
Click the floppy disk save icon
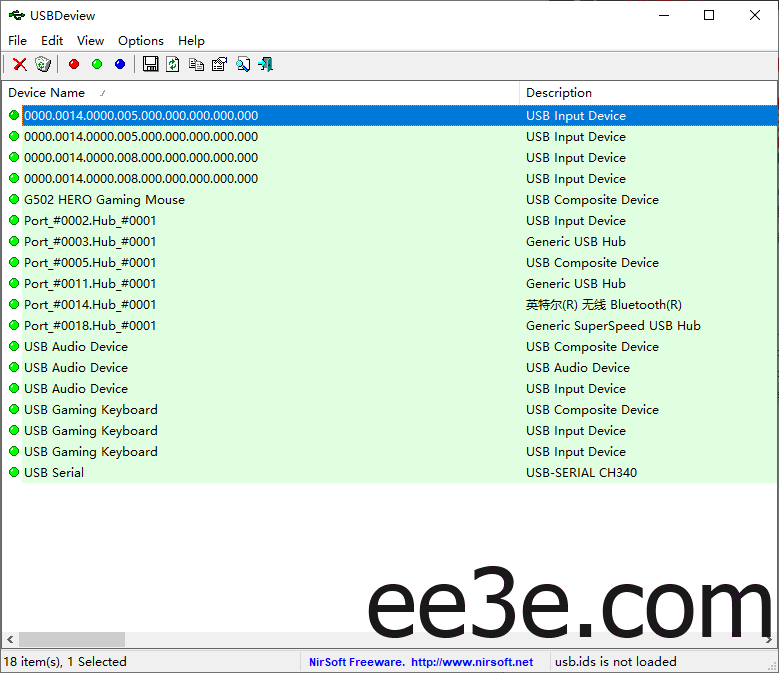tap(150, 64)
